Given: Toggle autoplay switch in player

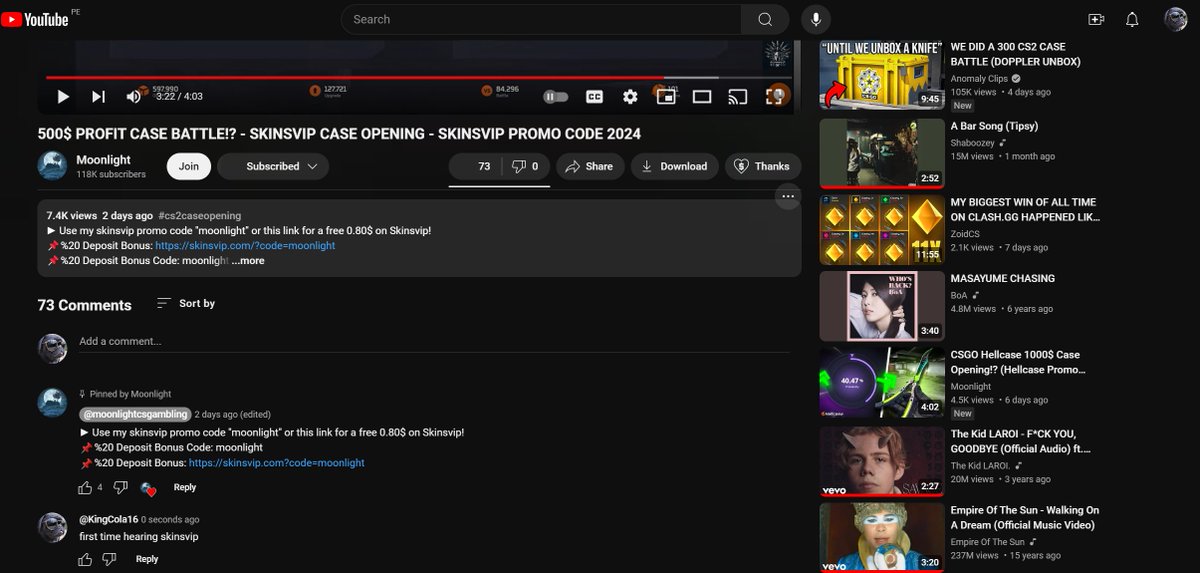Looking at the screenshot, I should click(556, 96).
